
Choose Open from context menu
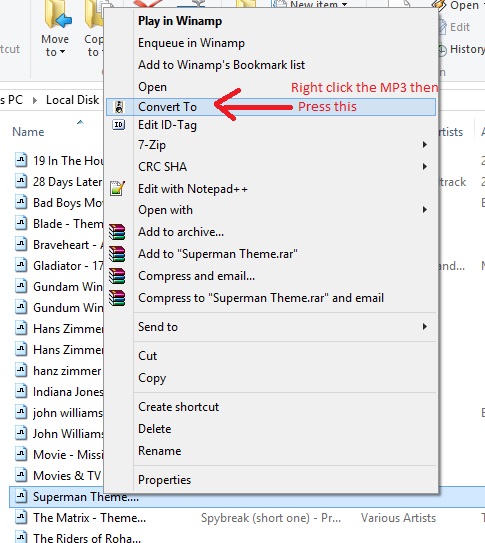[152, 87]
